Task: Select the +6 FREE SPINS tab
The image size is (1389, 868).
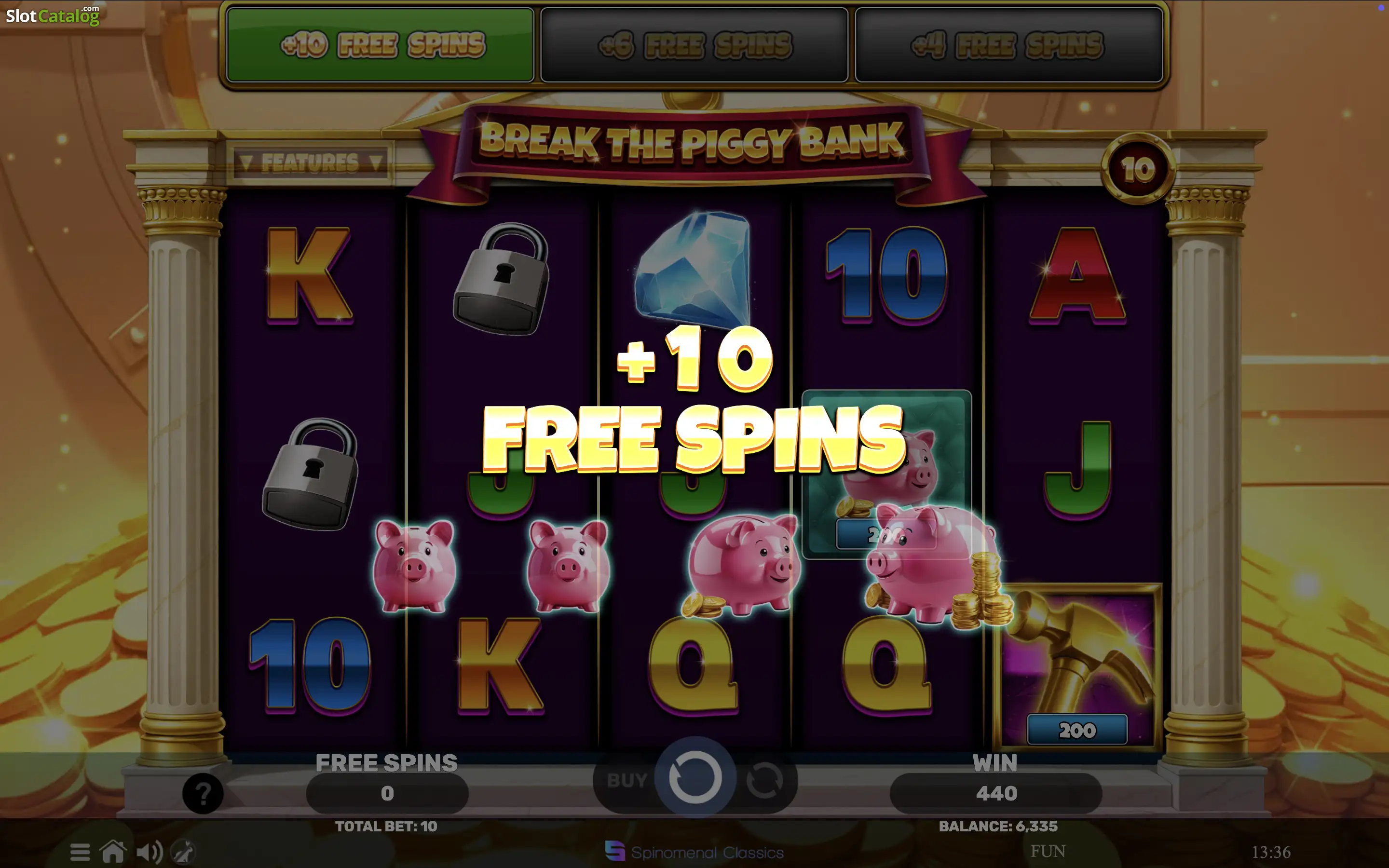Action: click(x=694, y=45)
